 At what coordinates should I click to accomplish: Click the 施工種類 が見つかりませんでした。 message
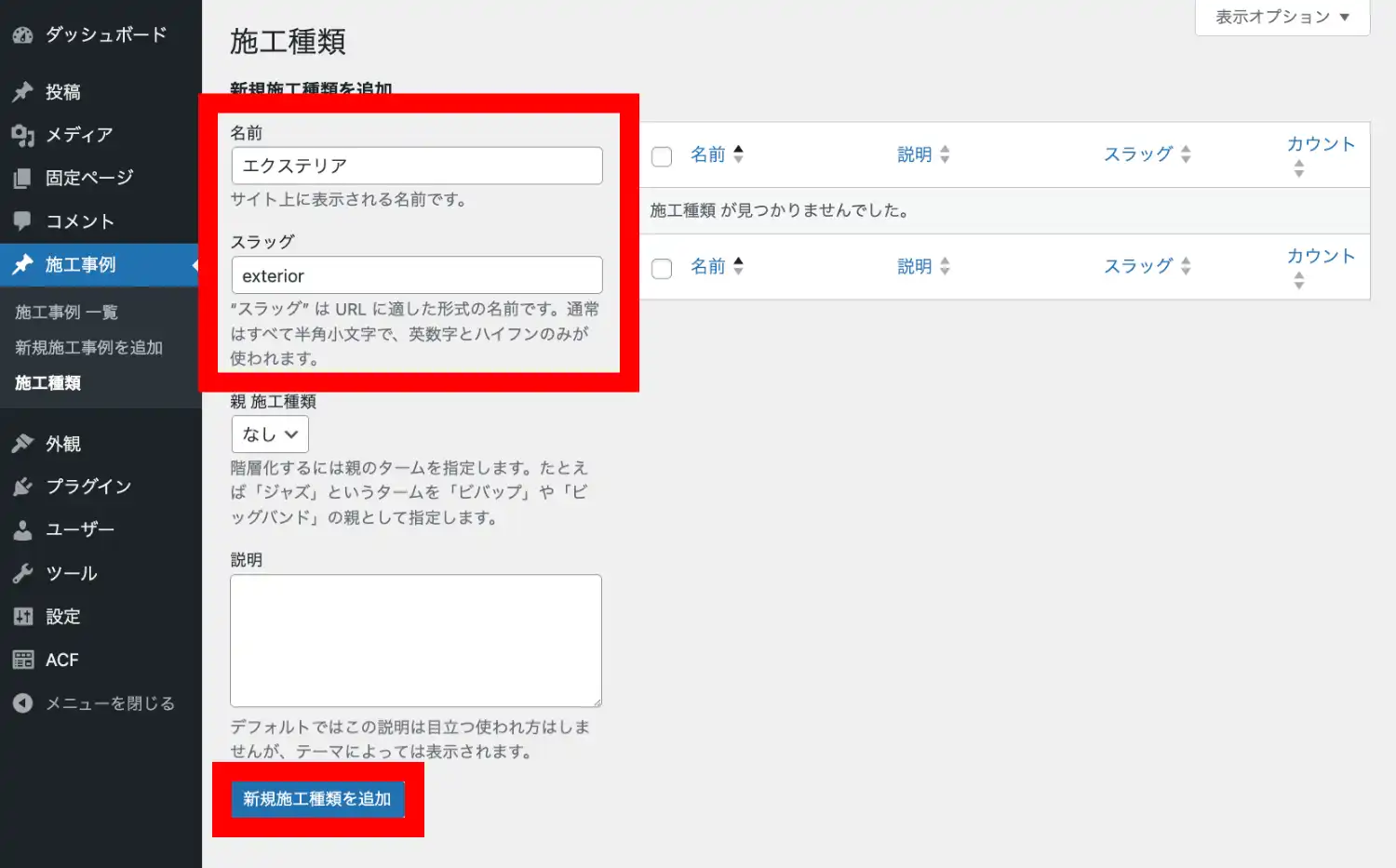pos(780,210)
